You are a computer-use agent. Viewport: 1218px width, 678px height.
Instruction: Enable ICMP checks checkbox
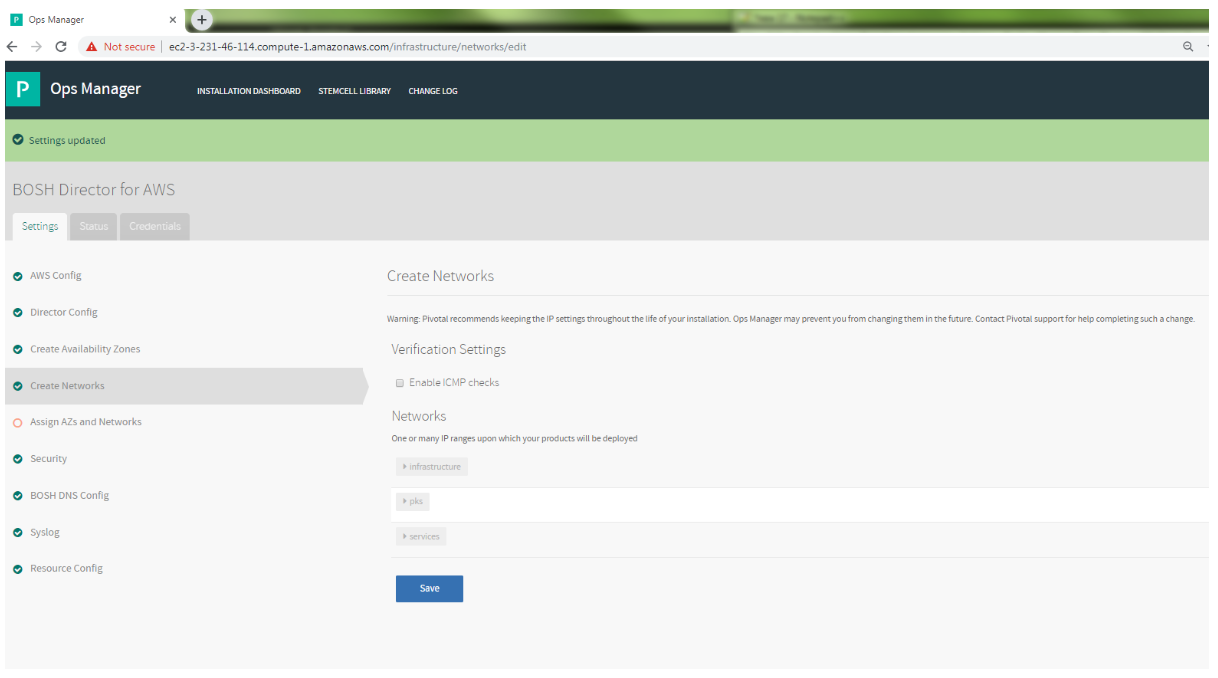[x=400, y=383]
